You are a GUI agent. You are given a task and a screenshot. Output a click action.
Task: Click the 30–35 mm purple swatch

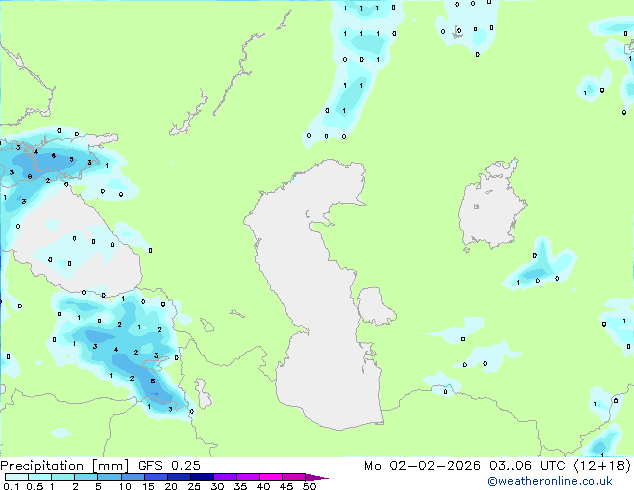click(225, 477)
